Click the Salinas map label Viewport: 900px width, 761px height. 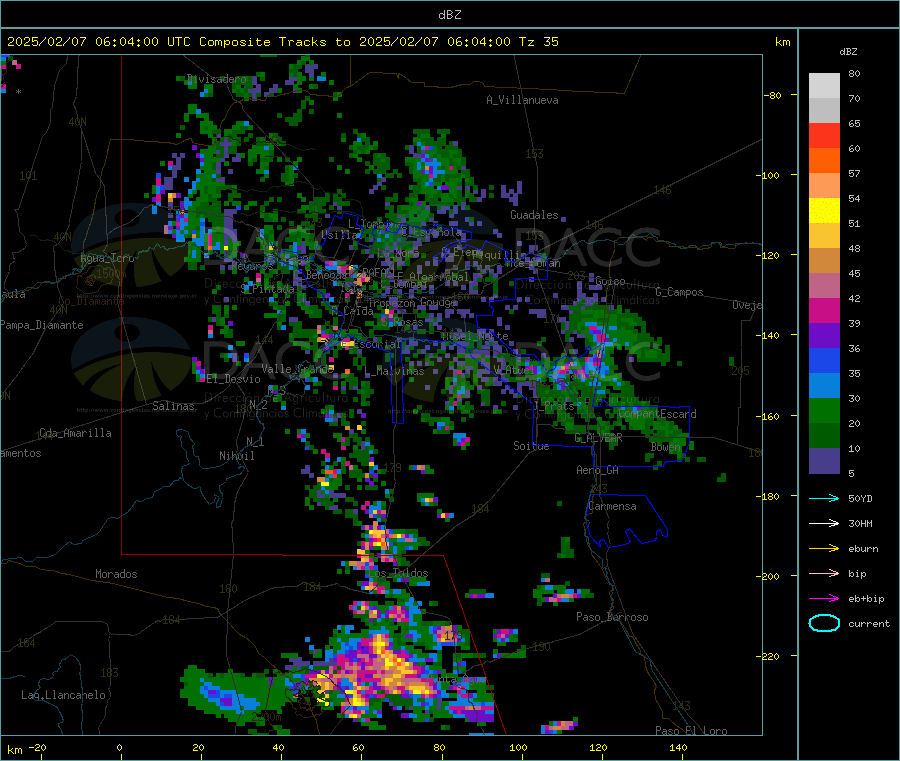pyautogui.click(x=173, y=406)
